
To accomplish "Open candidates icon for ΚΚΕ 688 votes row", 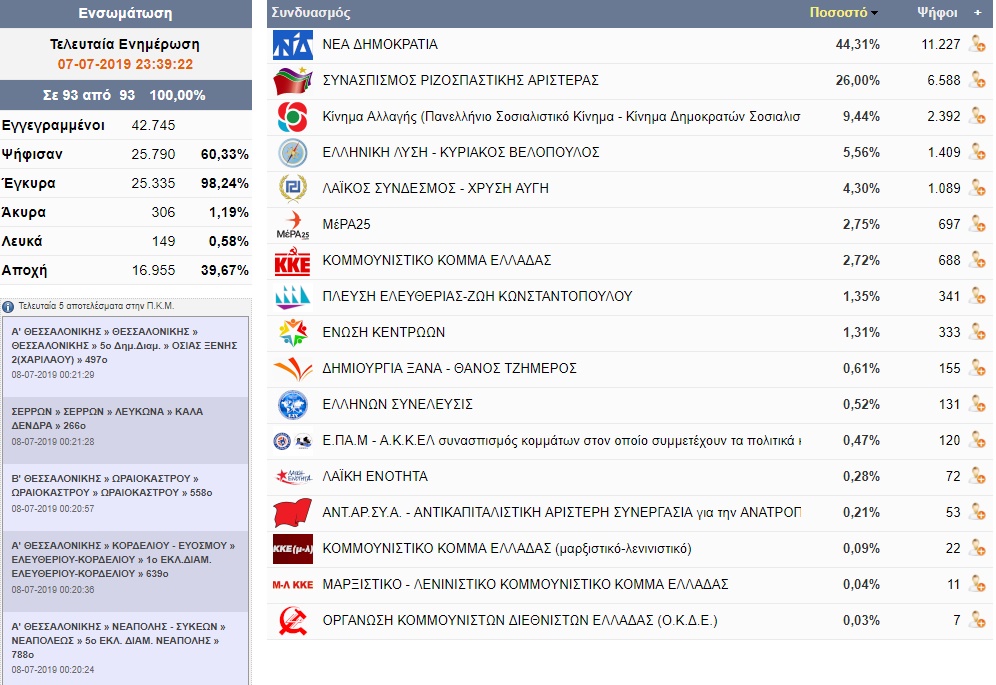I will tap(977, 261).
